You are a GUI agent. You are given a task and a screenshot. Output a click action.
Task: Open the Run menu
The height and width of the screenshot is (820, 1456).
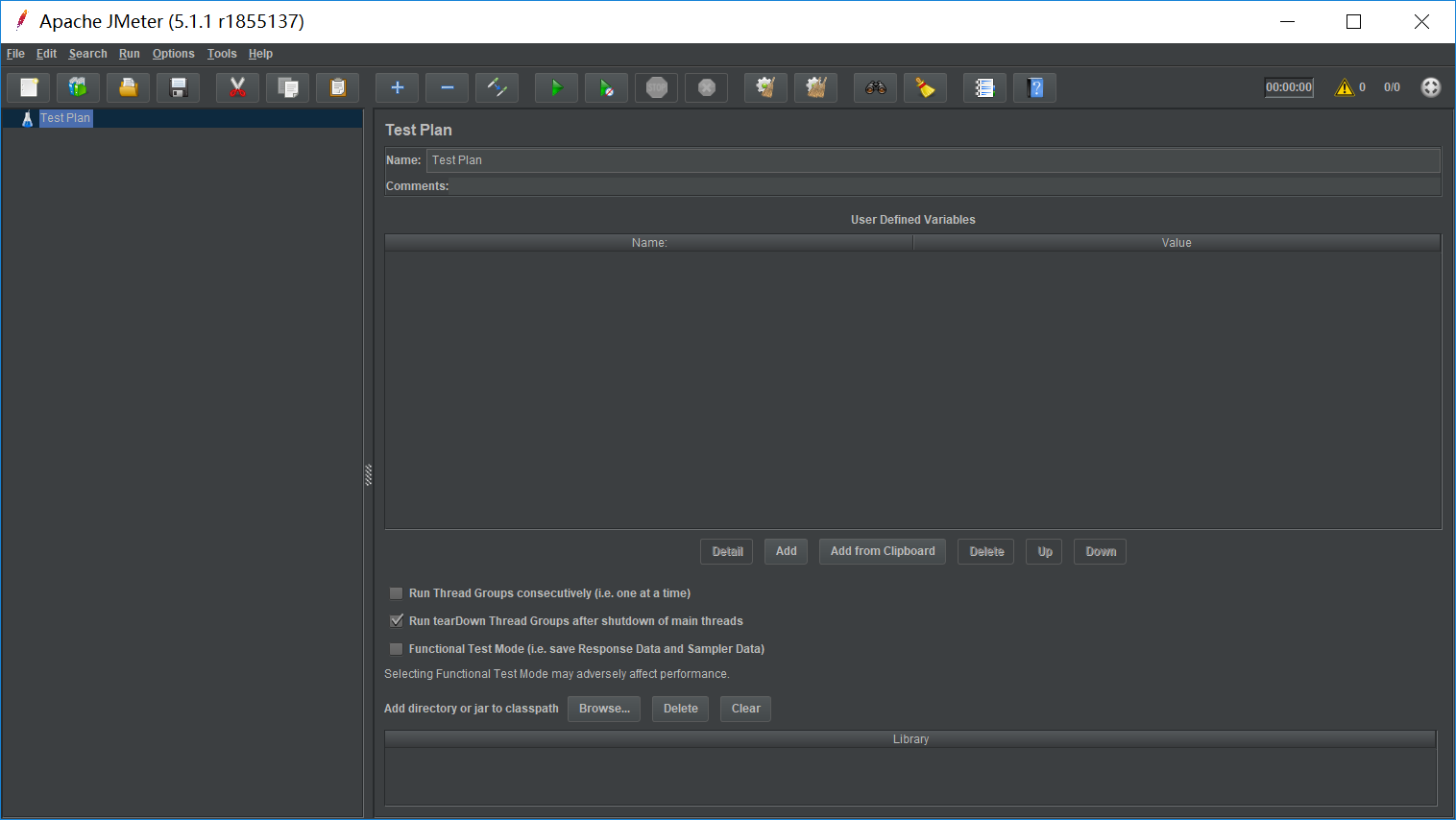(130, 54)
